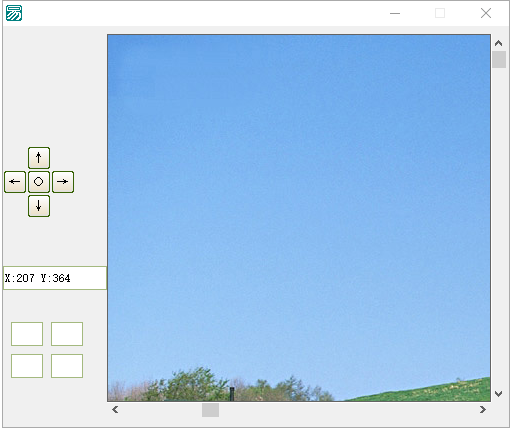Click the horizontal scrollbar left arrow

point(115,410)
